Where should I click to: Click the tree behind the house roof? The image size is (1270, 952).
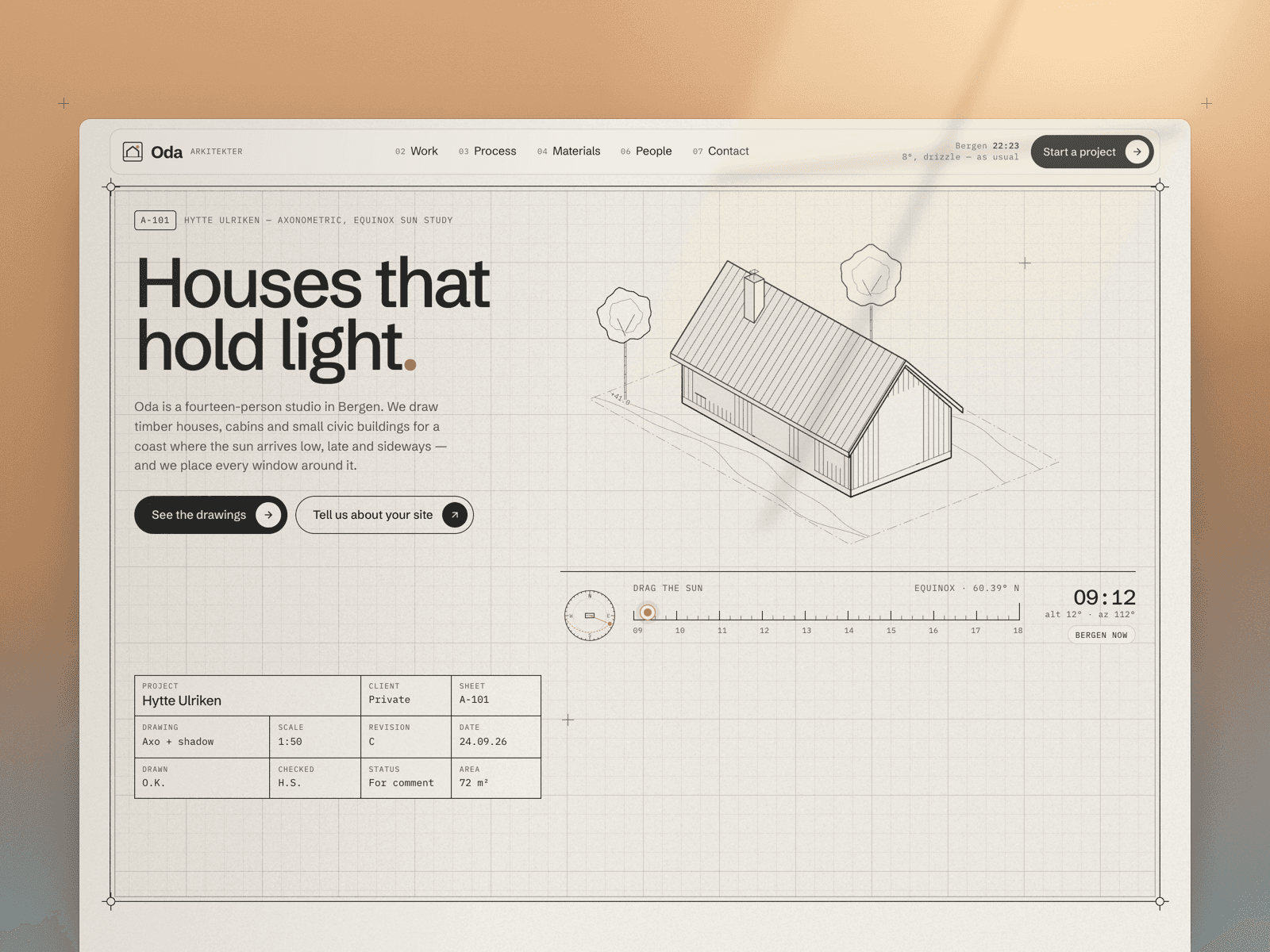coord(871,287)
